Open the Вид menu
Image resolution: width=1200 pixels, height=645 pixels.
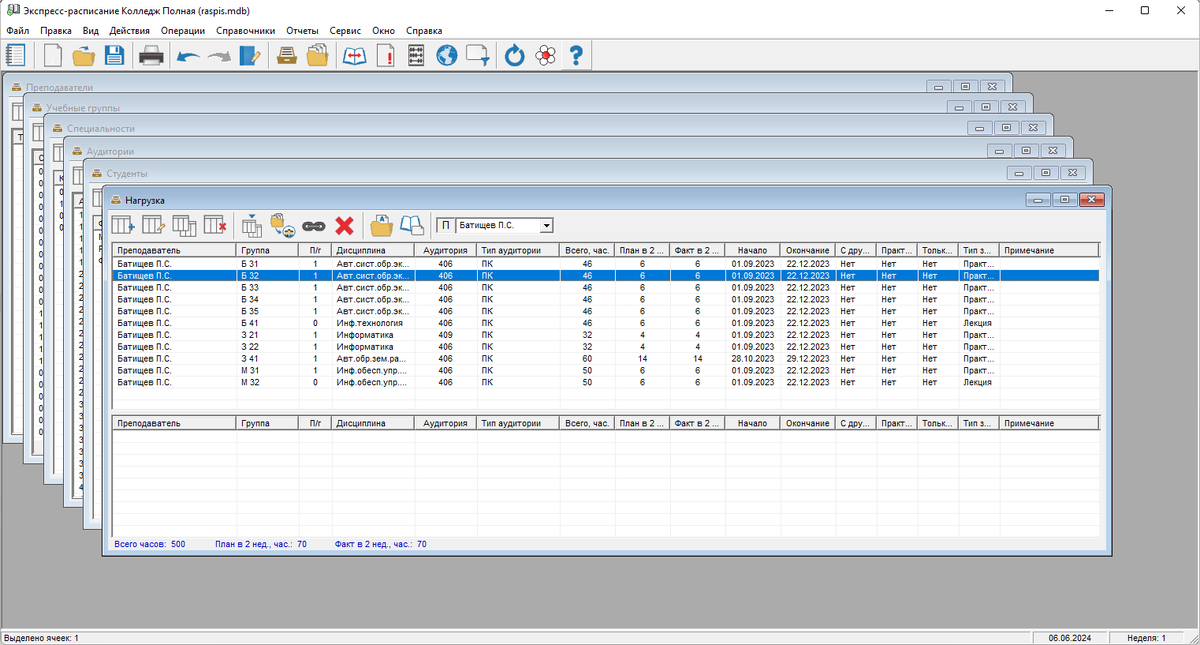click(x=91, y=31)
